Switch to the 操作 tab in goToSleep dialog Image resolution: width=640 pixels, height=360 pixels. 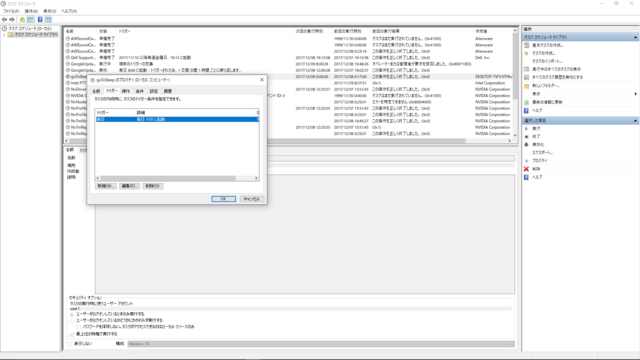pyautogui.click(x=126, y=91)
